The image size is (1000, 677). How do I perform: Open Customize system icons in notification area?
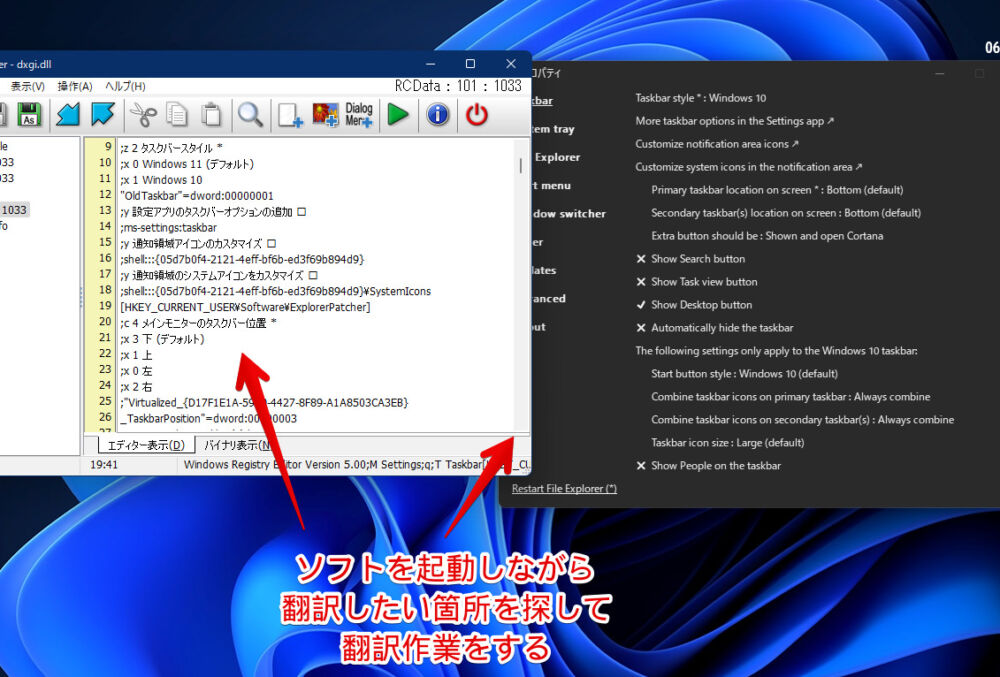[748, 167]
